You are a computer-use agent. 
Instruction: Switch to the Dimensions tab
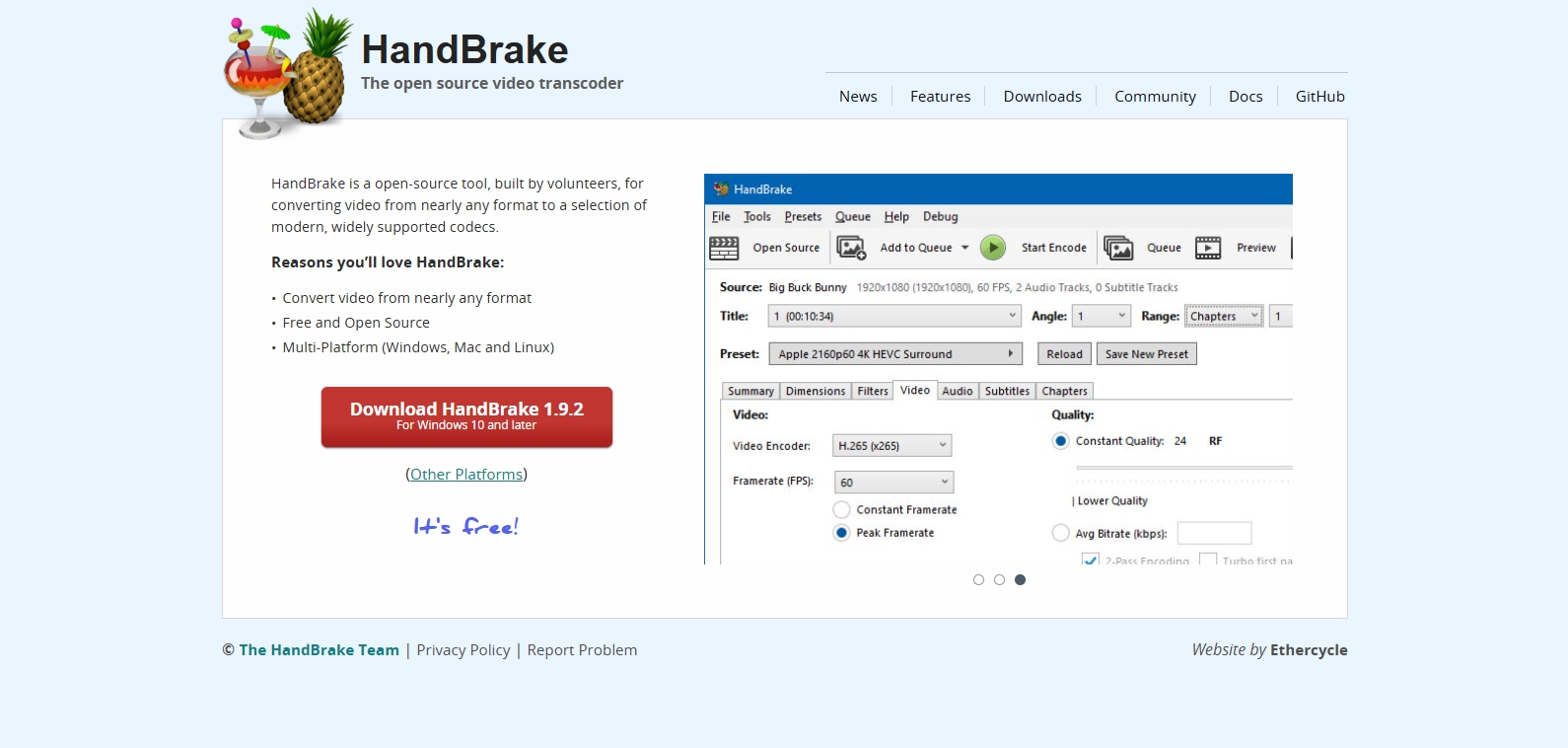coord(816,392)
